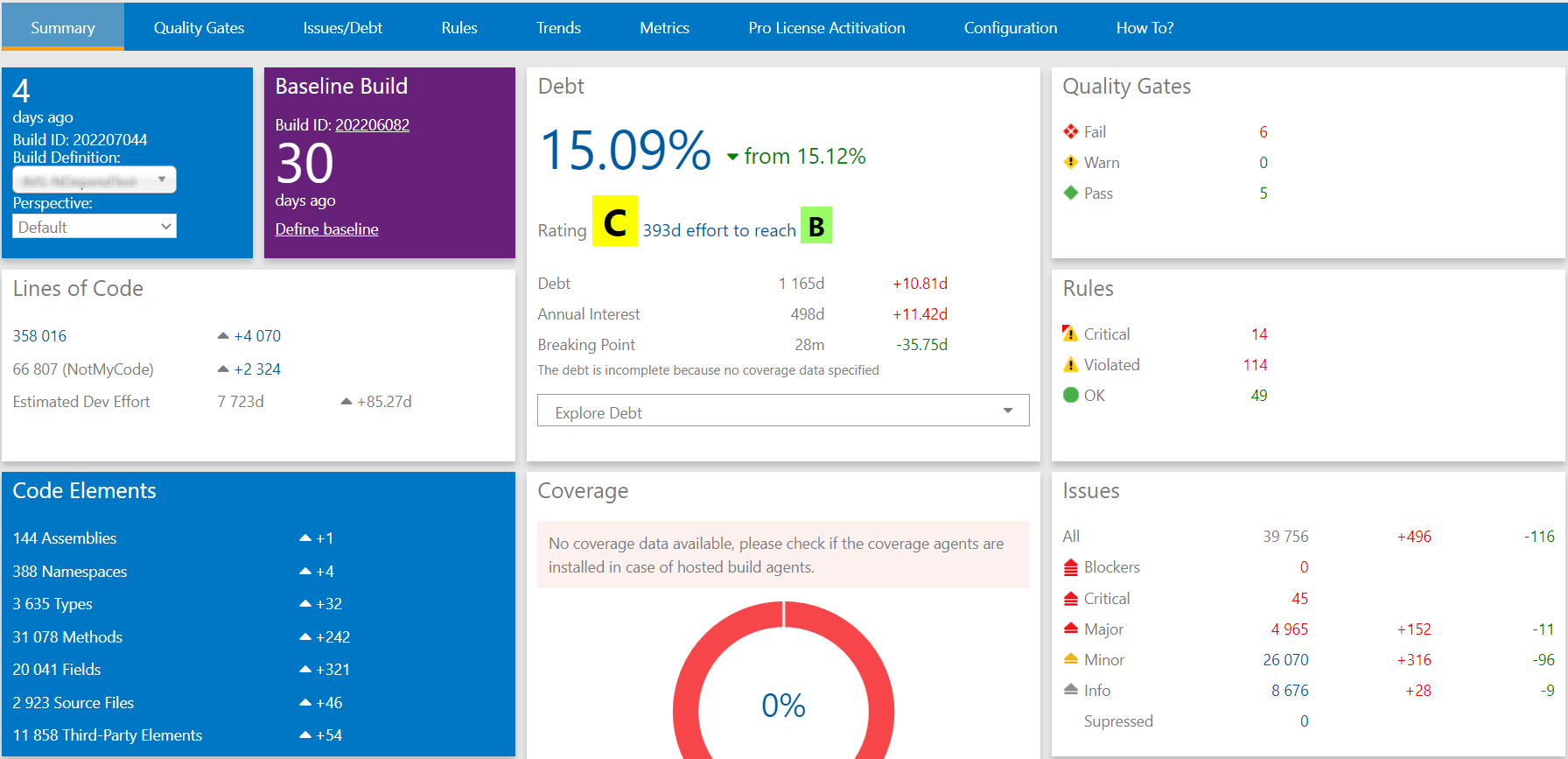This screenshot has height=759, width=1568.
Task: Click the Methods increase arrow icon
Action: click(305, 636)
